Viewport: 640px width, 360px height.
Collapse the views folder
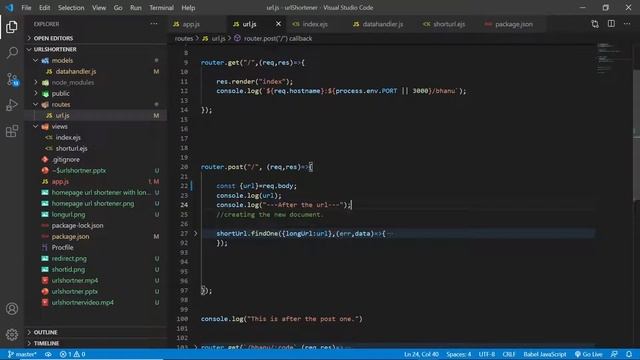pyautogui.click(x=60, y=127)
